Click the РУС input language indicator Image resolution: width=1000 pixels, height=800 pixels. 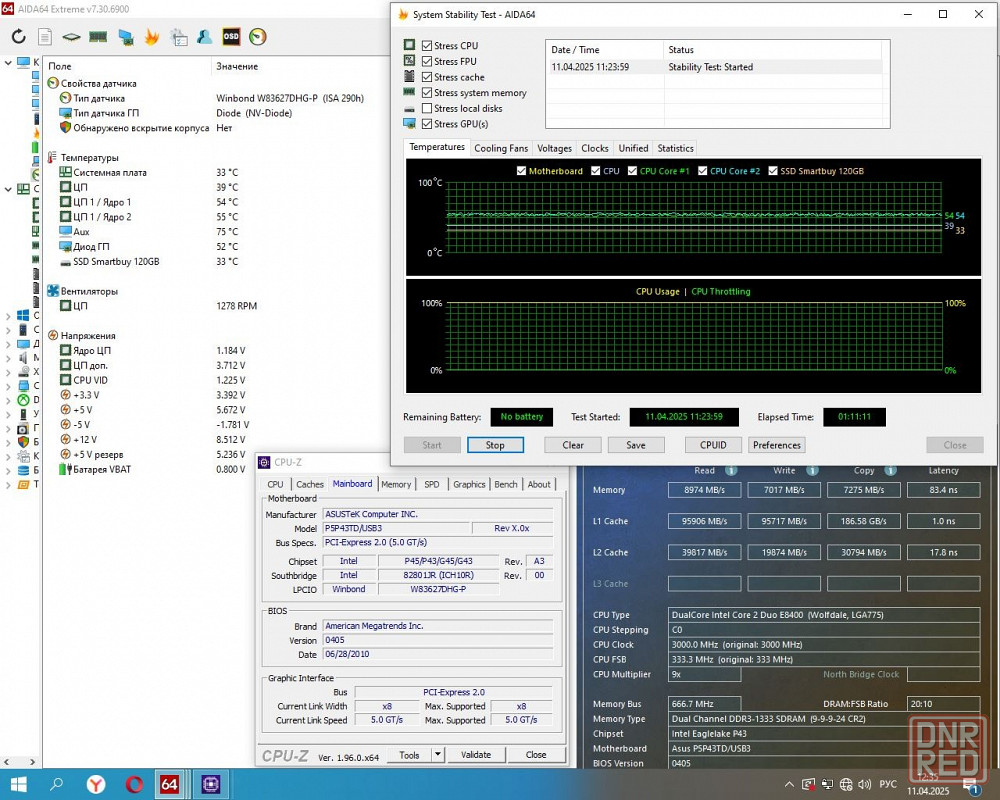[888, 784]
